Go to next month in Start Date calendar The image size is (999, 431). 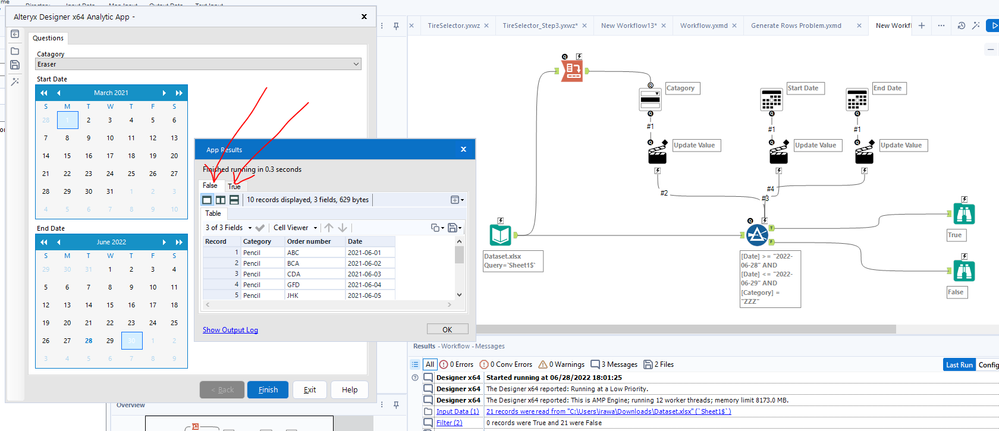pos(164,93)
